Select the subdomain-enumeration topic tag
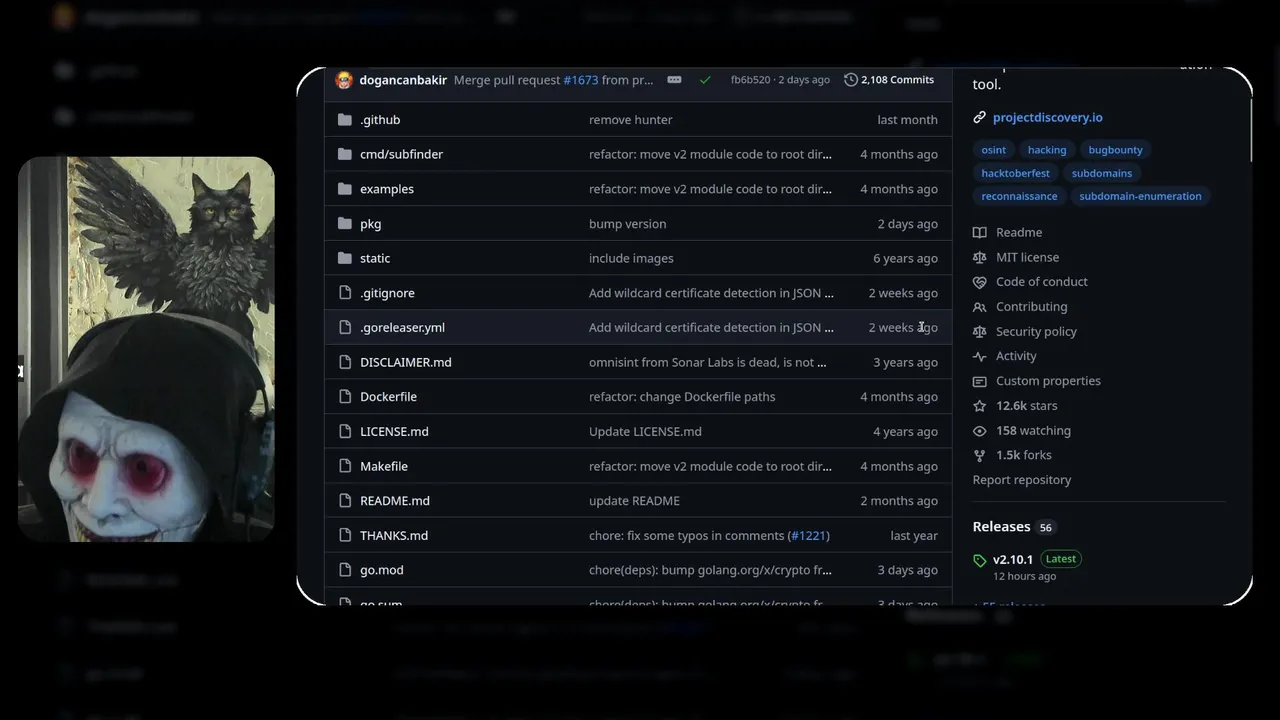The image size is (1280, 720). [x=1140, y=196]
